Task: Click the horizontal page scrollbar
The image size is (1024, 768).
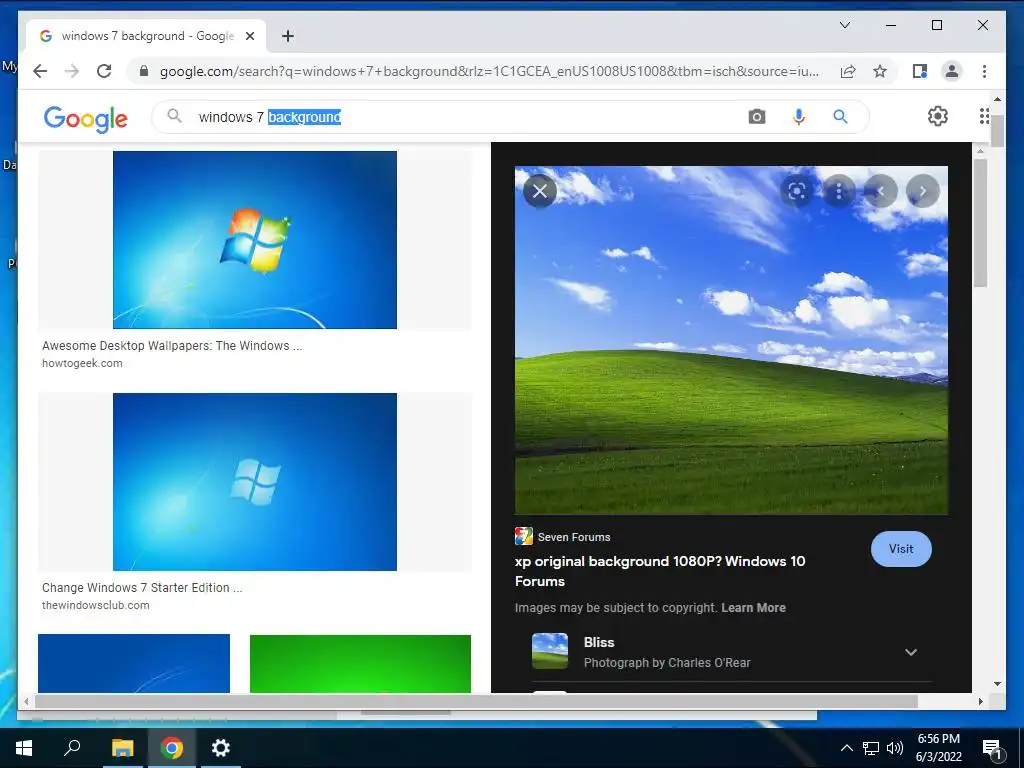Action: point(476,701)
